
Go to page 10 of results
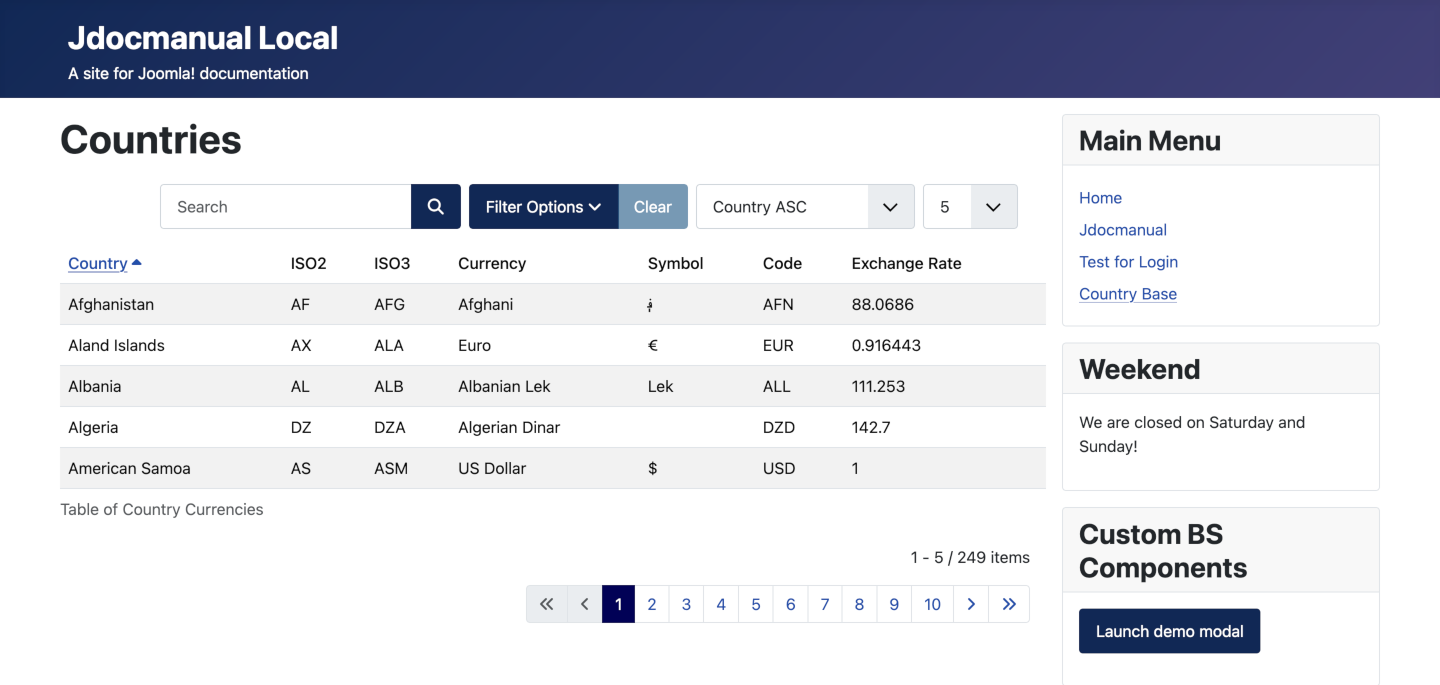pyautogui.click(x=932, y=604)
